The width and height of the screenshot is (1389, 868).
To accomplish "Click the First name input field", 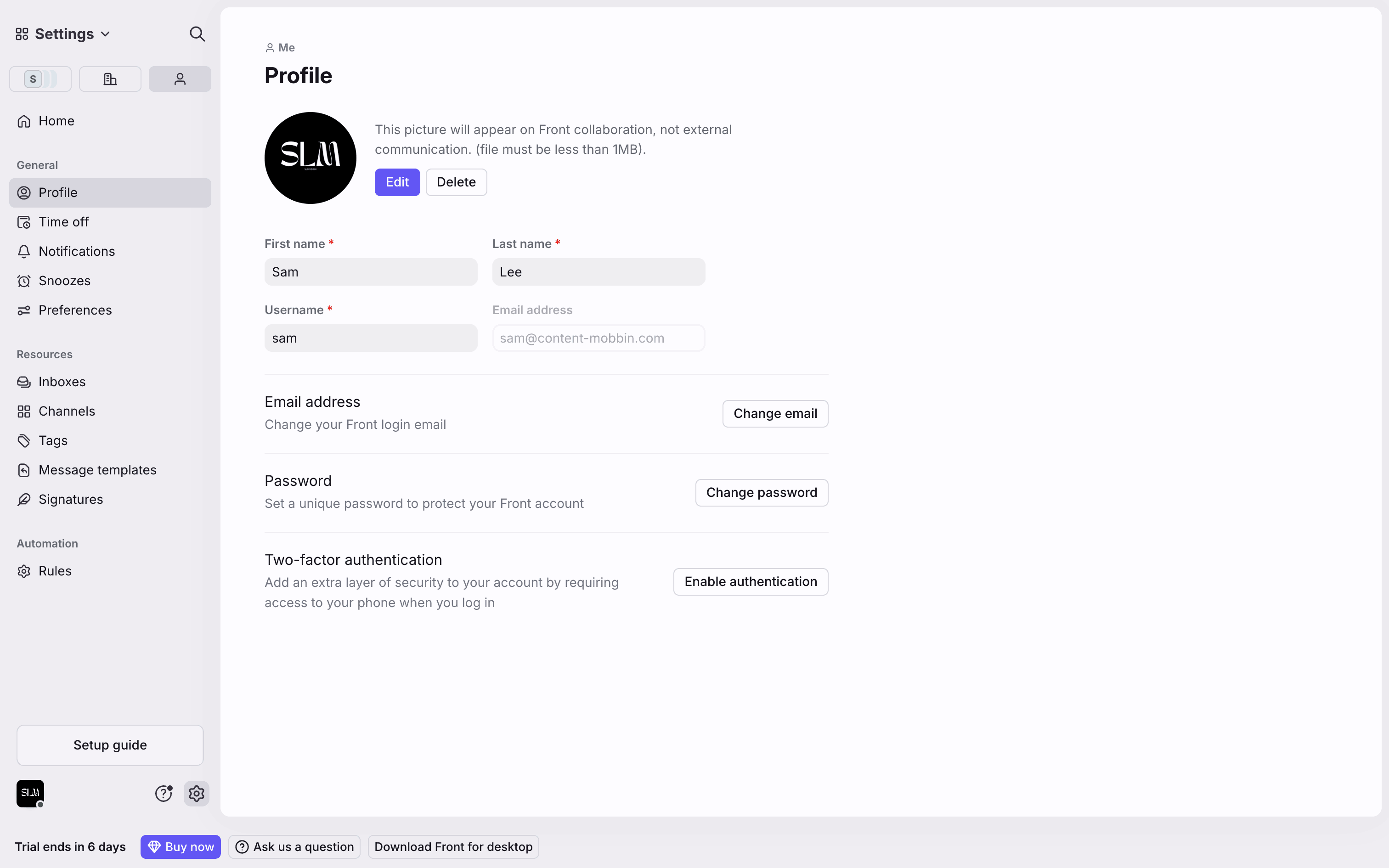I will click(x=371, y=272).
